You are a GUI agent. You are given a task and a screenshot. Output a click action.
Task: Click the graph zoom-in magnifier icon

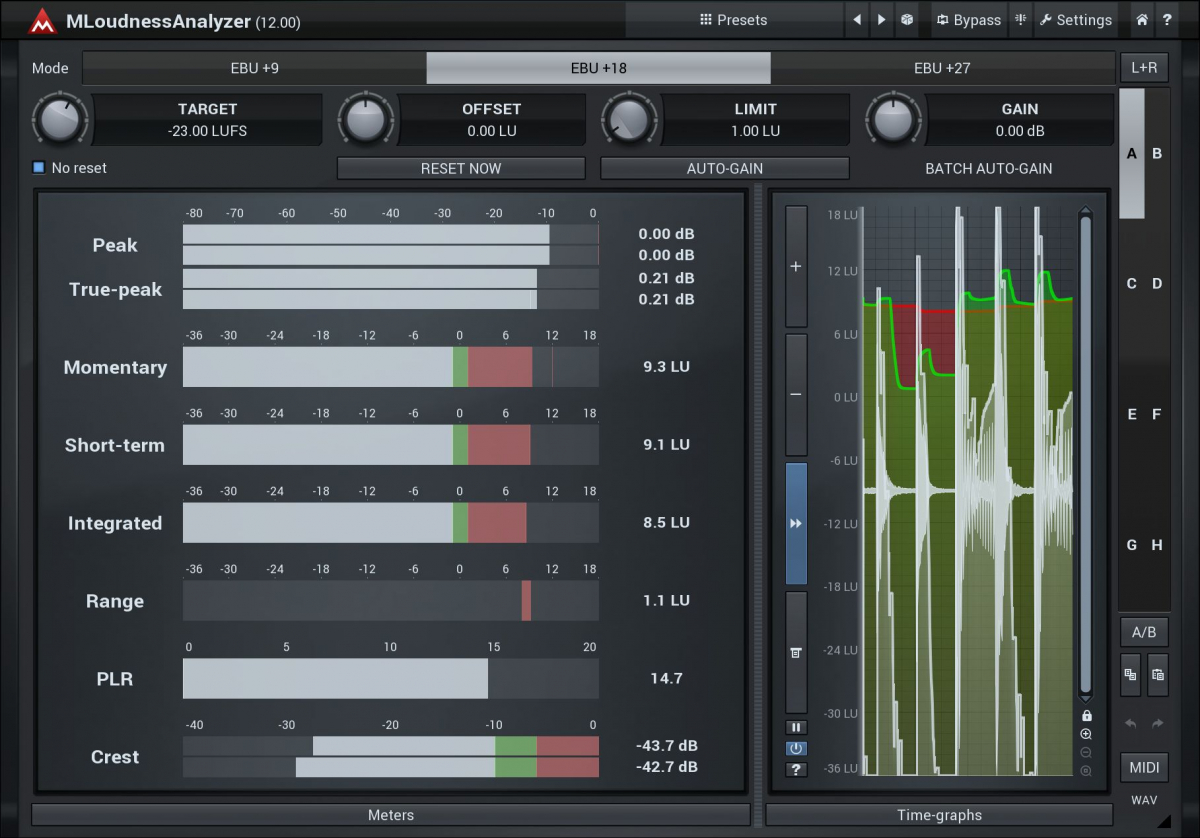coord(1086,734)
